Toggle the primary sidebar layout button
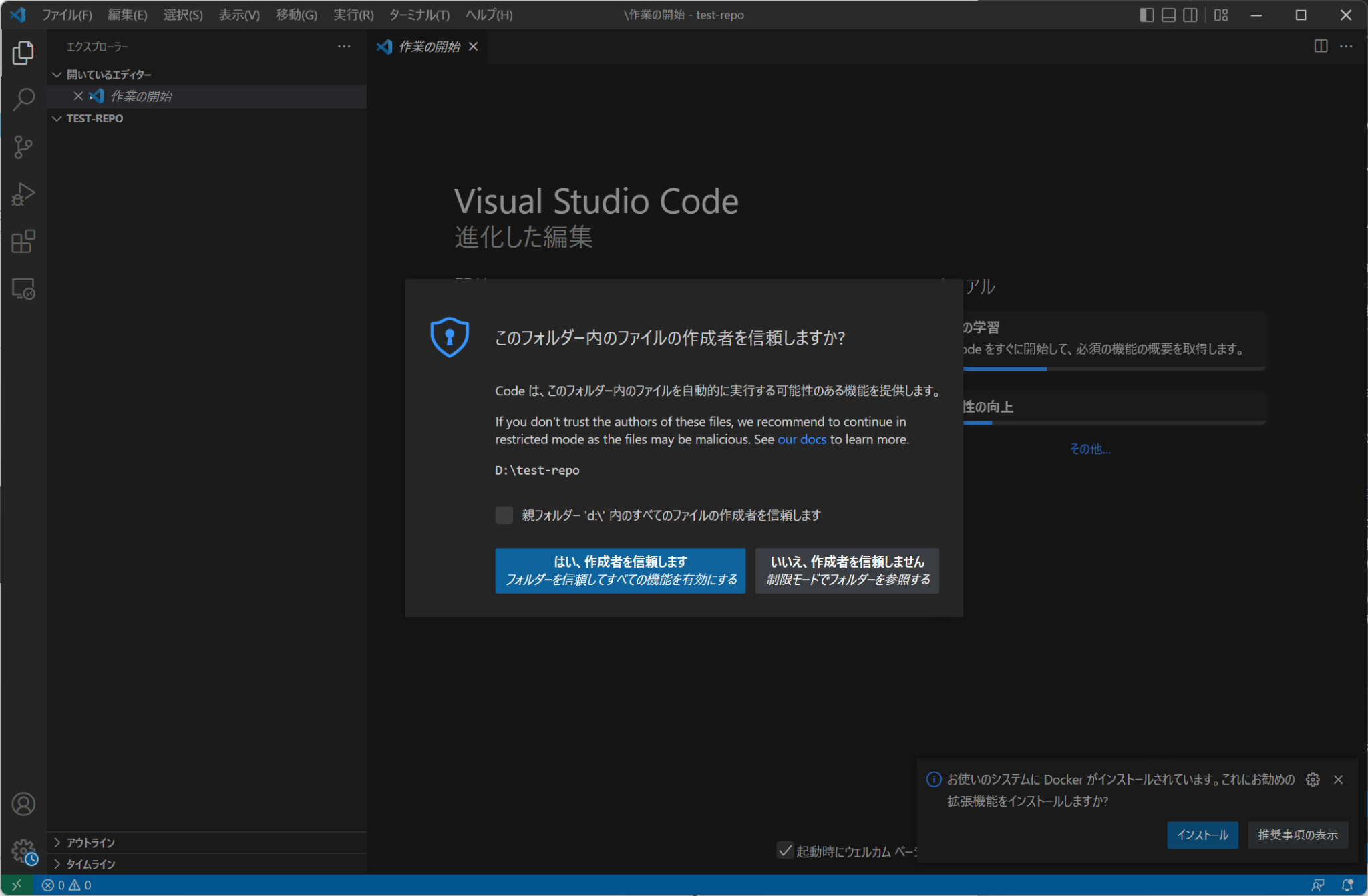The image size is (1368, 896). (1146, 15)
